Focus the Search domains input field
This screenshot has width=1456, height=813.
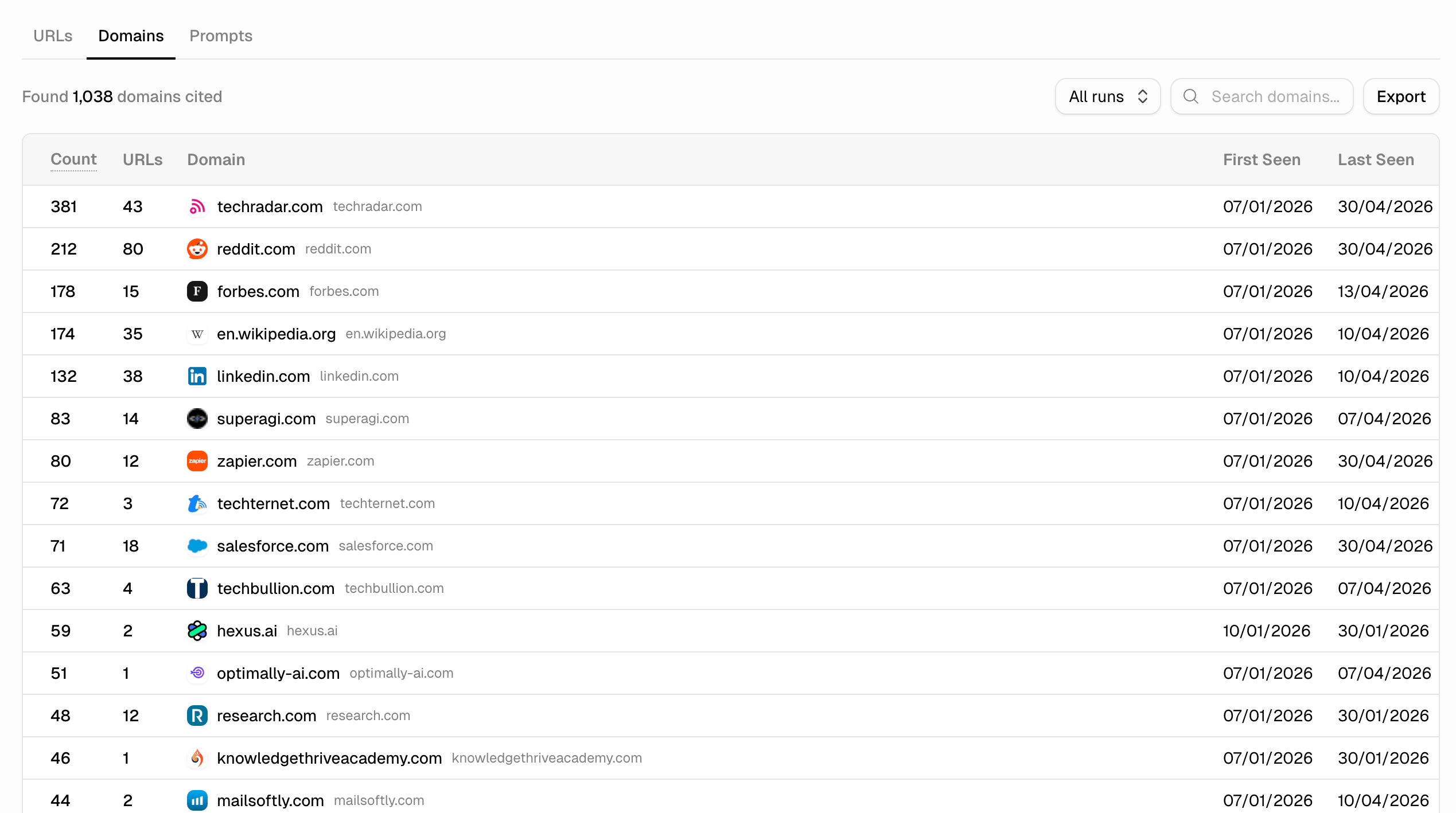(x=1262, y=96)
